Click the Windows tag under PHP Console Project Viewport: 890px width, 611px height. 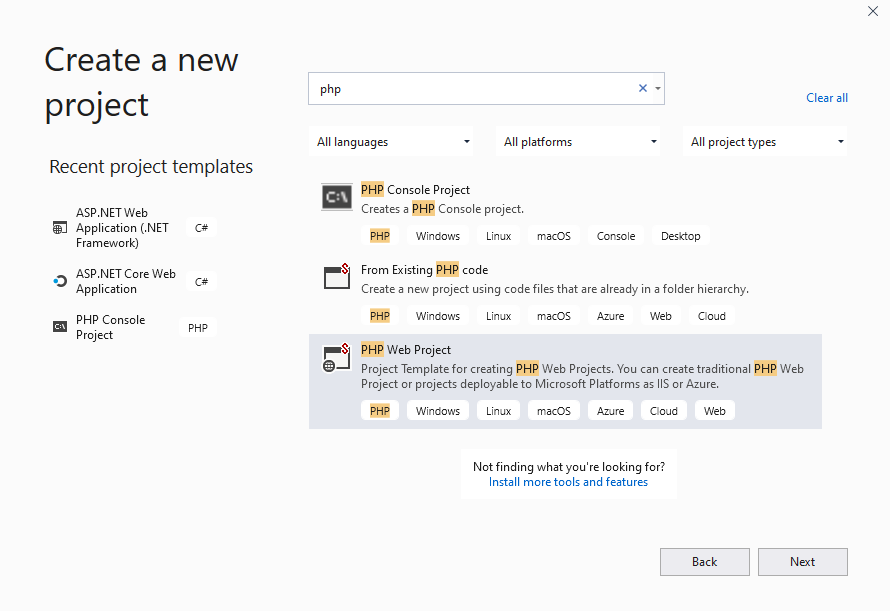[x=438, y=236]
